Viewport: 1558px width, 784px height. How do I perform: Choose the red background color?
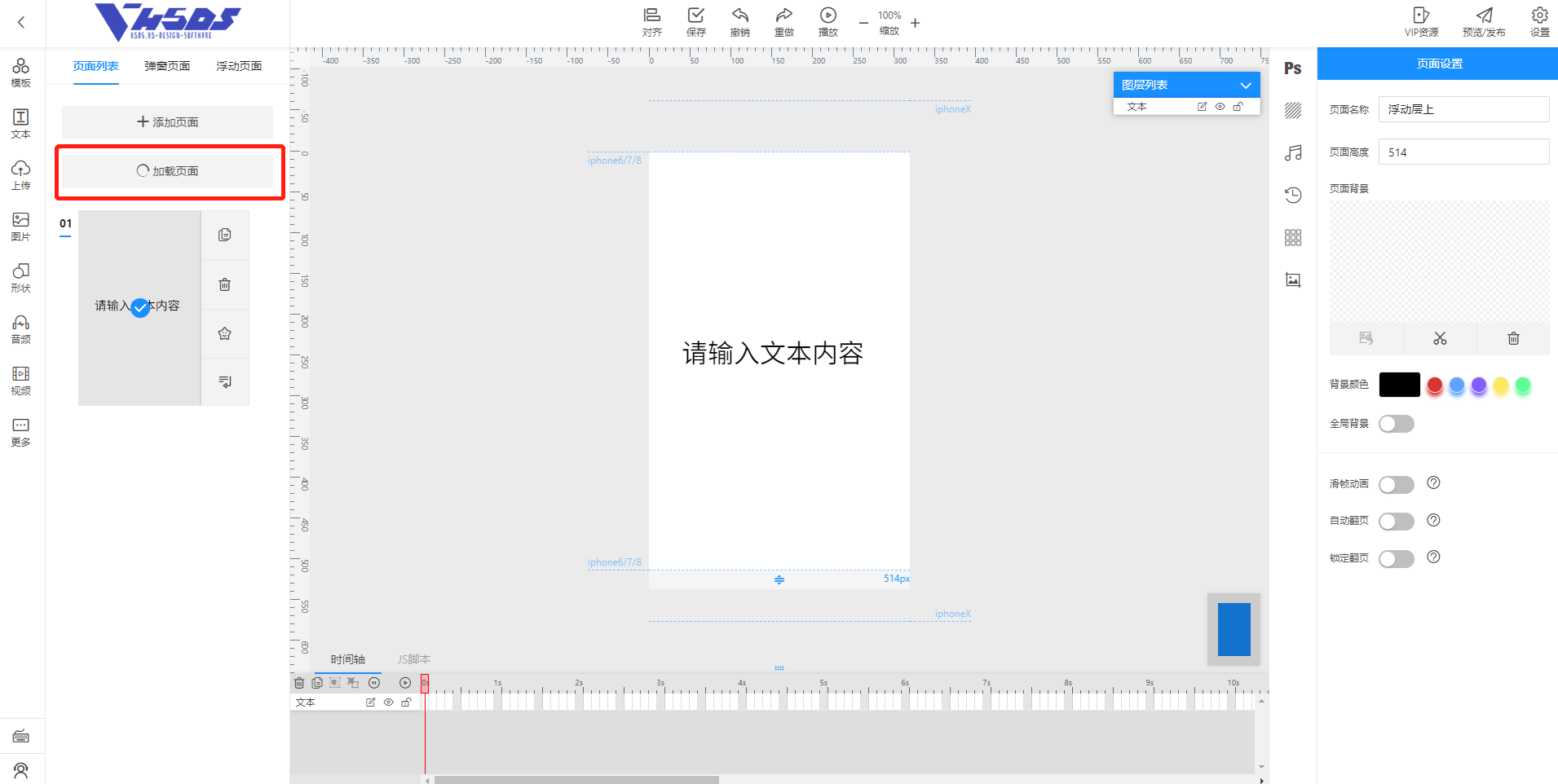click(x=1435, y=385)
